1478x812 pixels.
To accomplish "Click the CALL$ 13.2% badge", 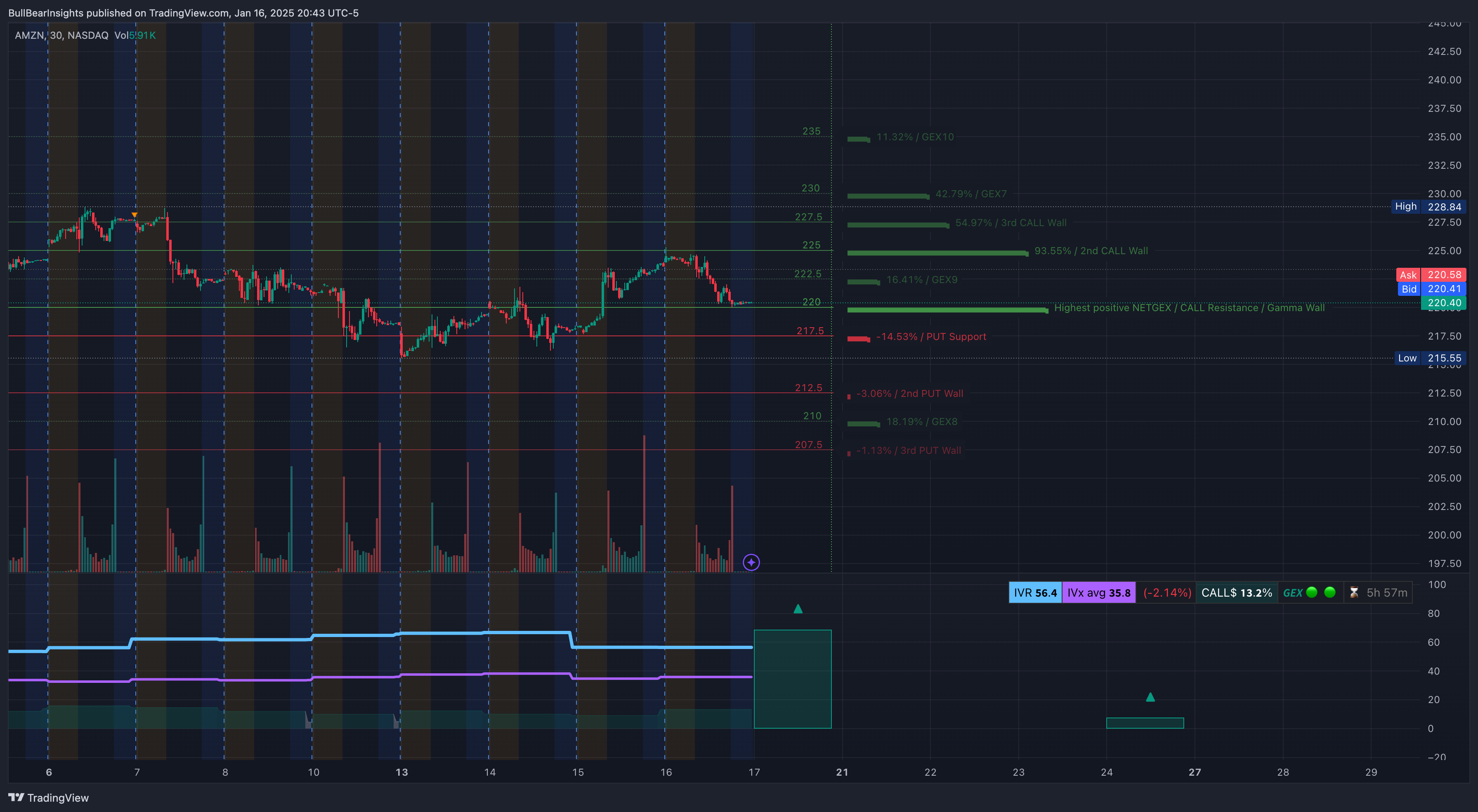I will 1237,593.
